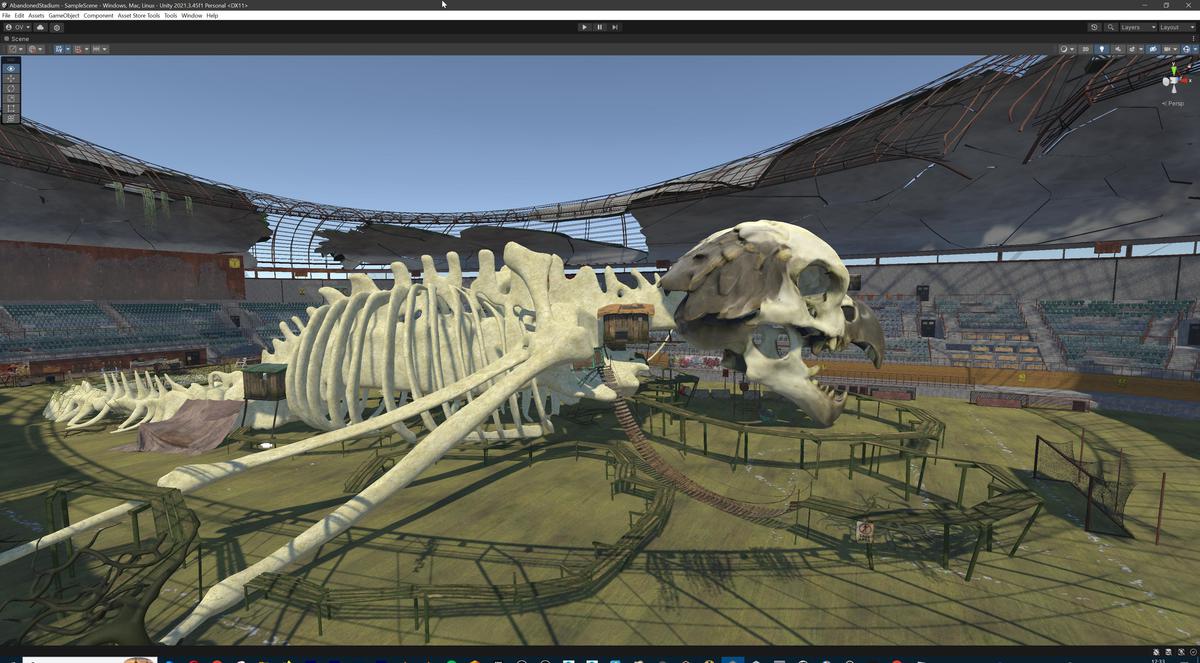Select the Rotate tool
Image resolution: width=1200 pixels, height=663 pixels.
coord(10,89)
